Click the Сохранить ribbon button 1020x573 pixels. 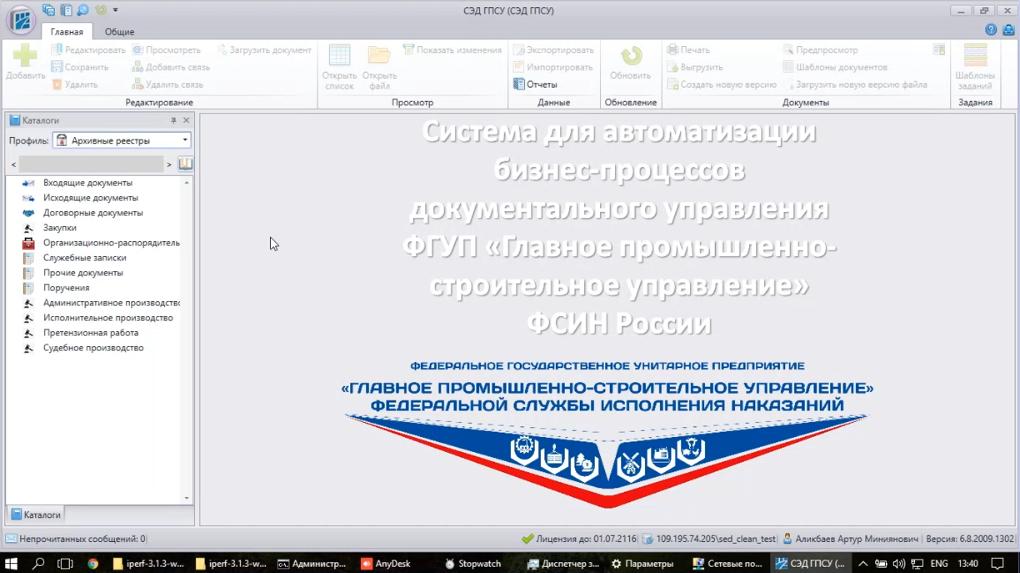pyautogui.click(x=80, y=67)
